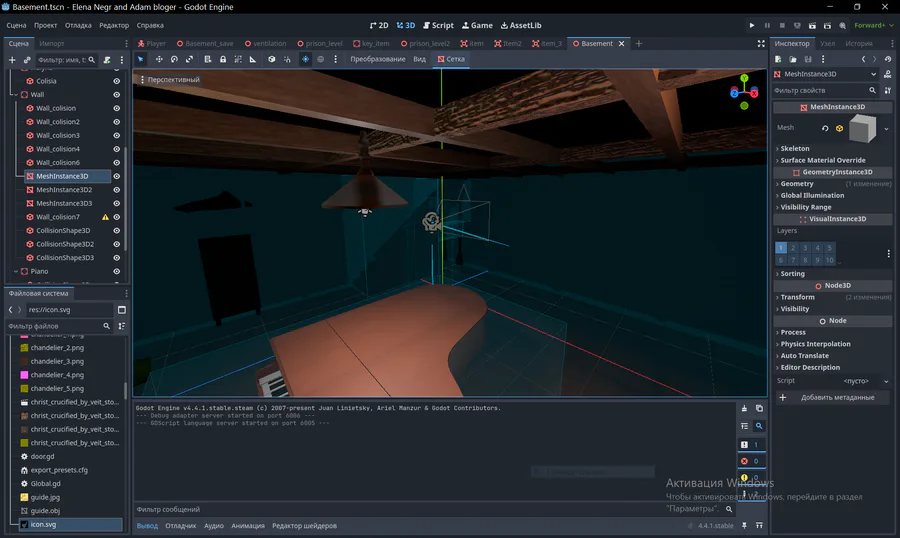Open the Проект menu

[45, 25]
